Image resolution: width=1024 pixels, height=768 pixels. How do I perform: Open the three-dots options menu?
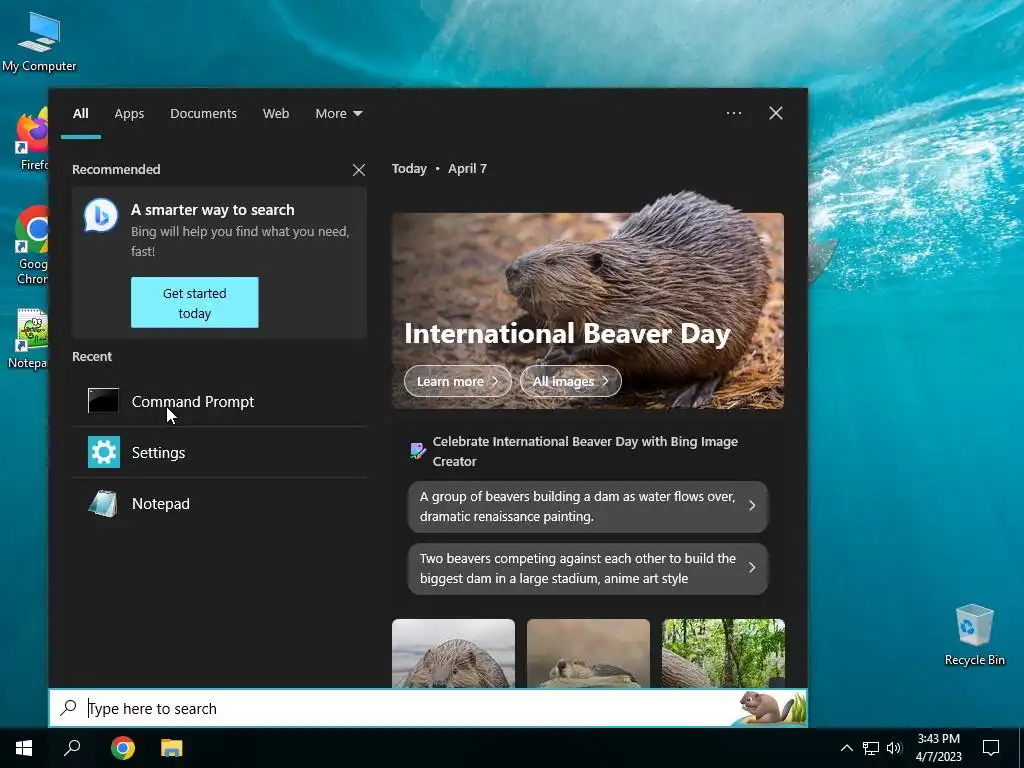(733, 113)
